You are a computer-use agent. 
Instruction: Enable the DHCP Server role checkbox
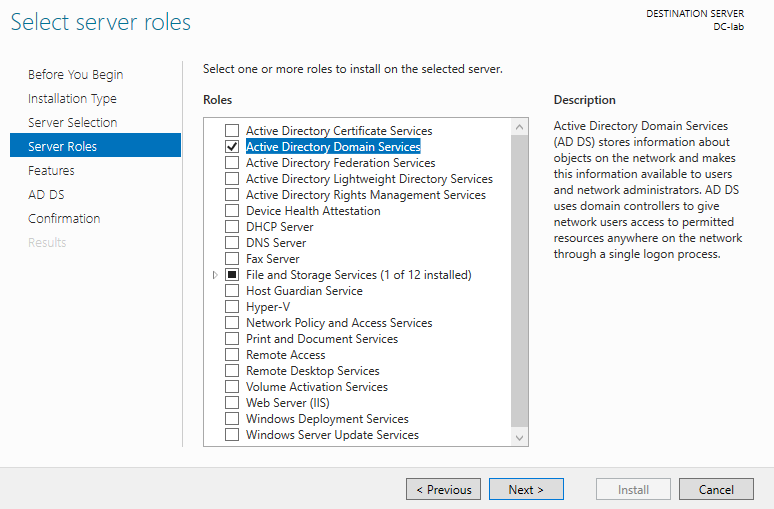coord(232,227)
